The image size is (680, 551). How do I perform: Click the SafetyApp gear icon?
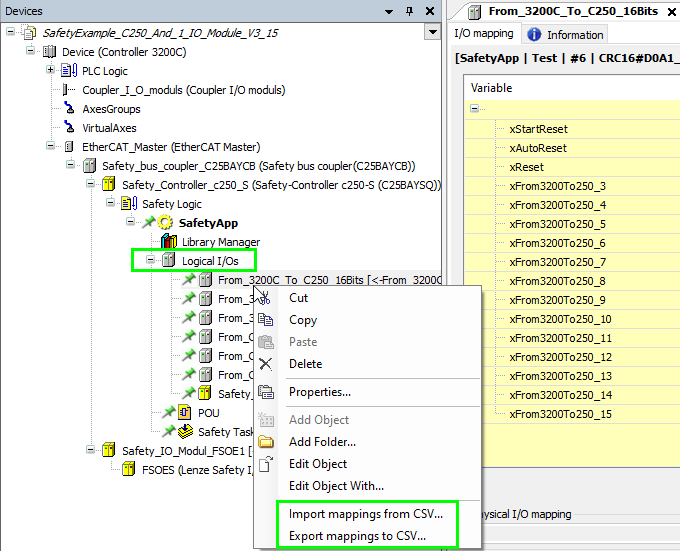[x=165, y=222]
